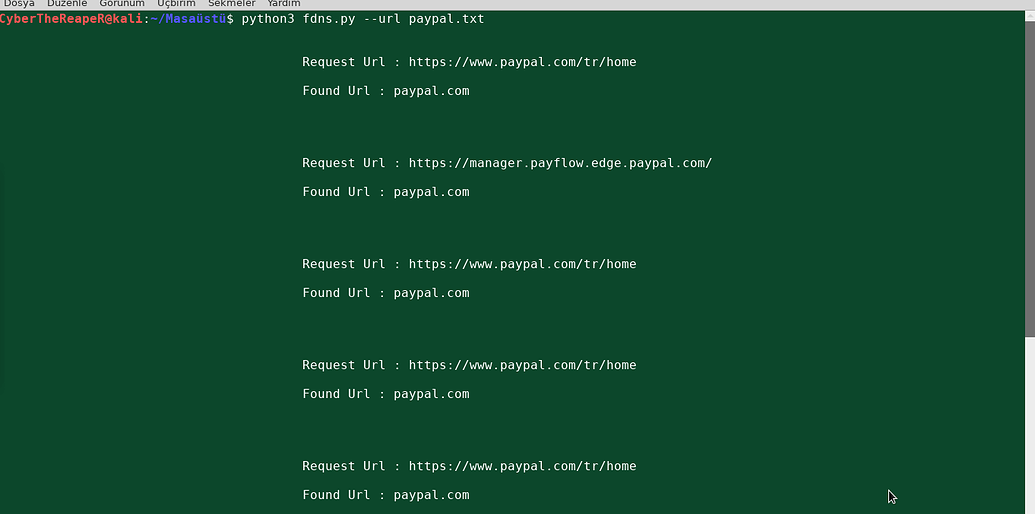Click Found Url result under payflow request
Viewport: 1035px width, 514px height.
pyautogui.click(x=385, y=192)
